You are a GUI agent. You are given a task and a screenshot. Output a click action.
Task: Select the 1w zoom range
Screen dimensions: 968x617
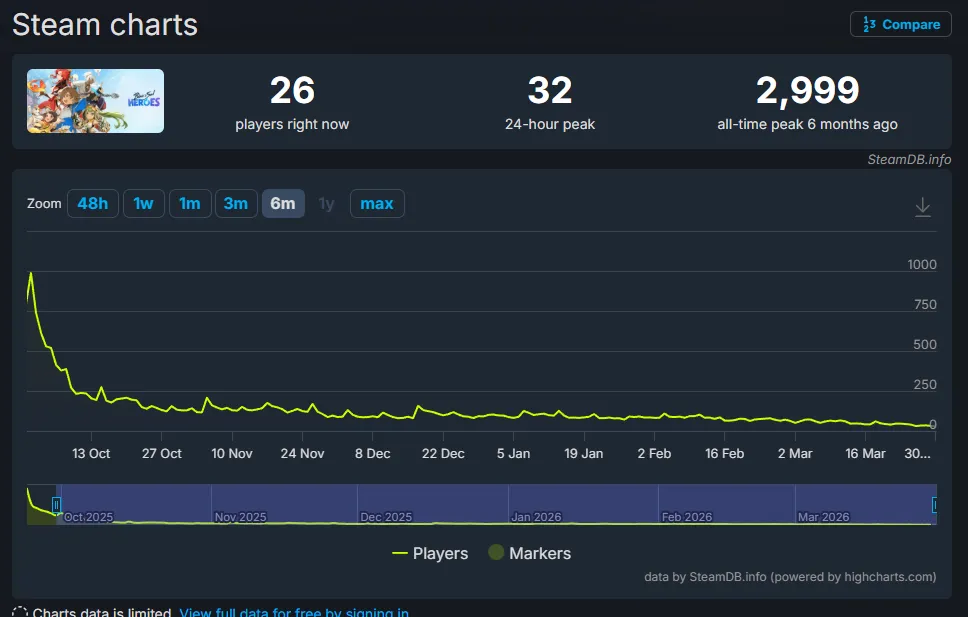(x=143, y=203)
